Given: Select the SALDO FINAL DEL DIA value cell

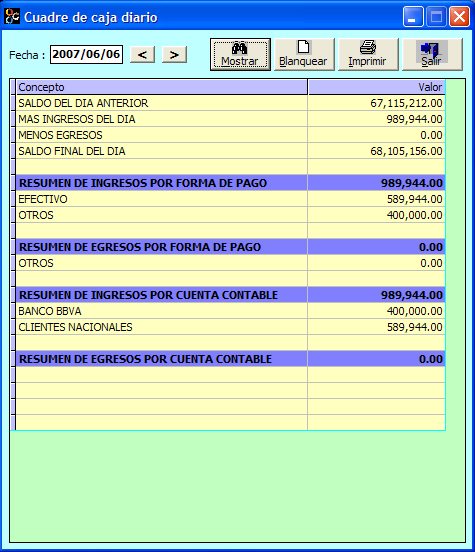Looking at the screenshot, I should click(x=377, y=151).
